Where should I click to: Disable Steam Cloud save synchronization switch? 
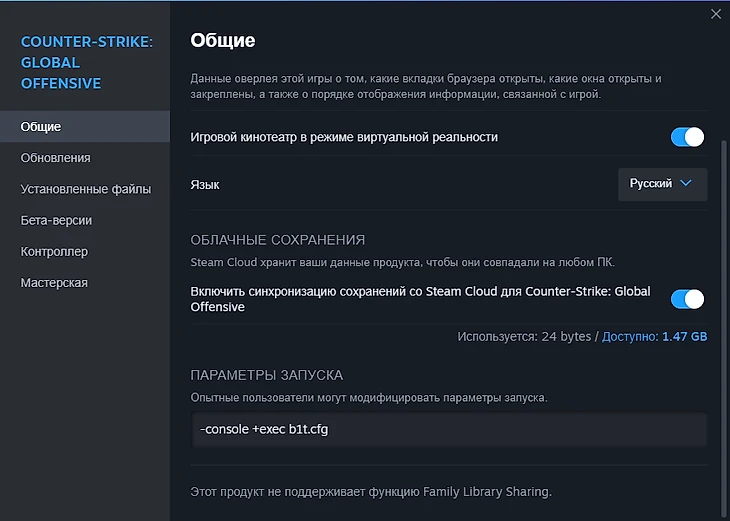pyautogui.click(x=687, y=299)
